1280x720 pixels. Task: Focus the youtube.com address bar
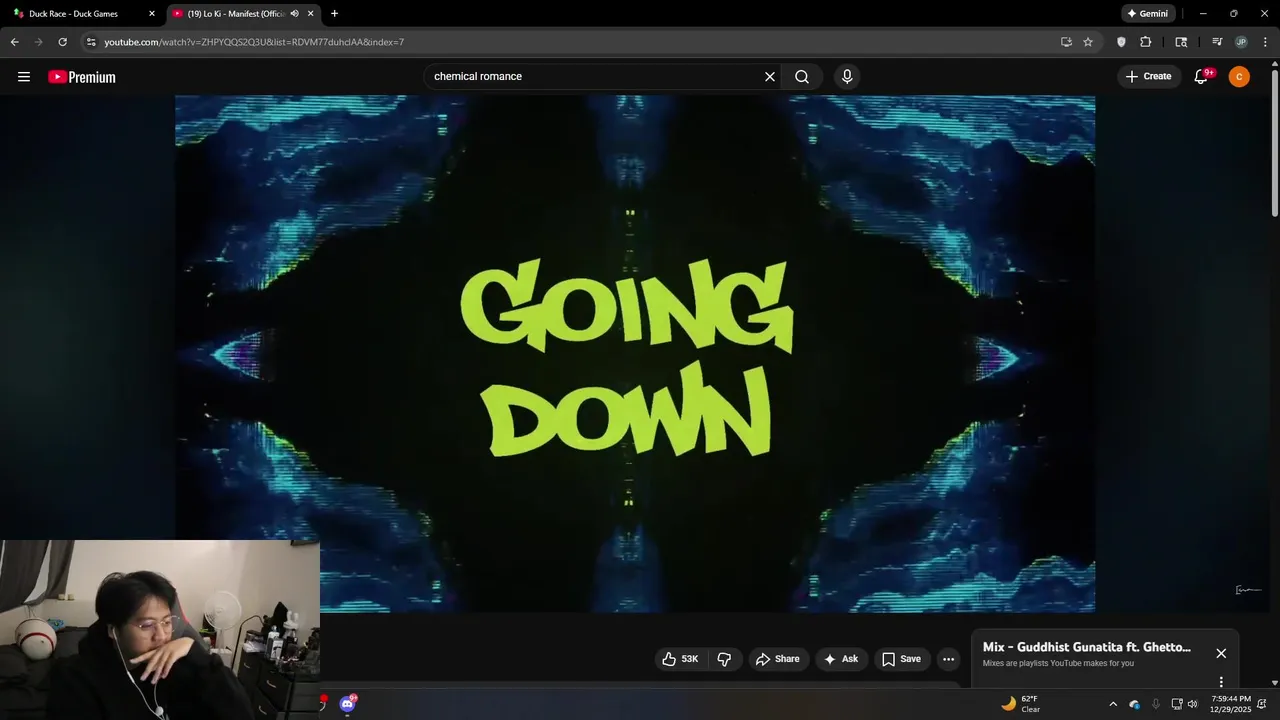point(580,42)
